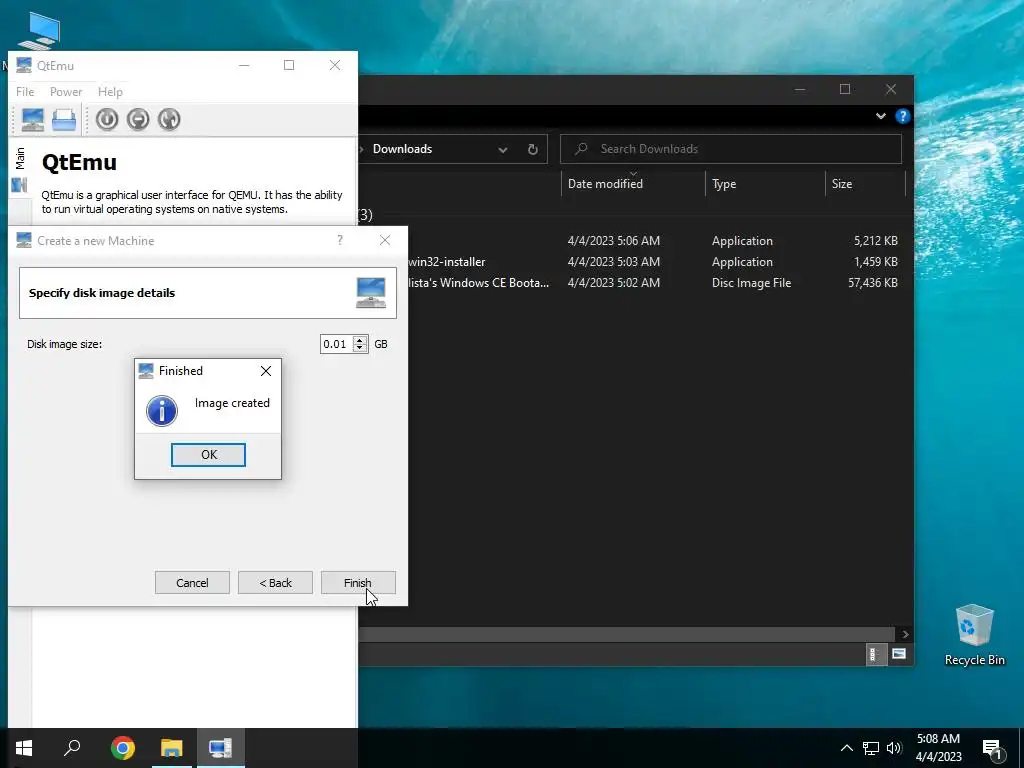
Task: Switch Explorer to large icons view
Action: (899, 654)
